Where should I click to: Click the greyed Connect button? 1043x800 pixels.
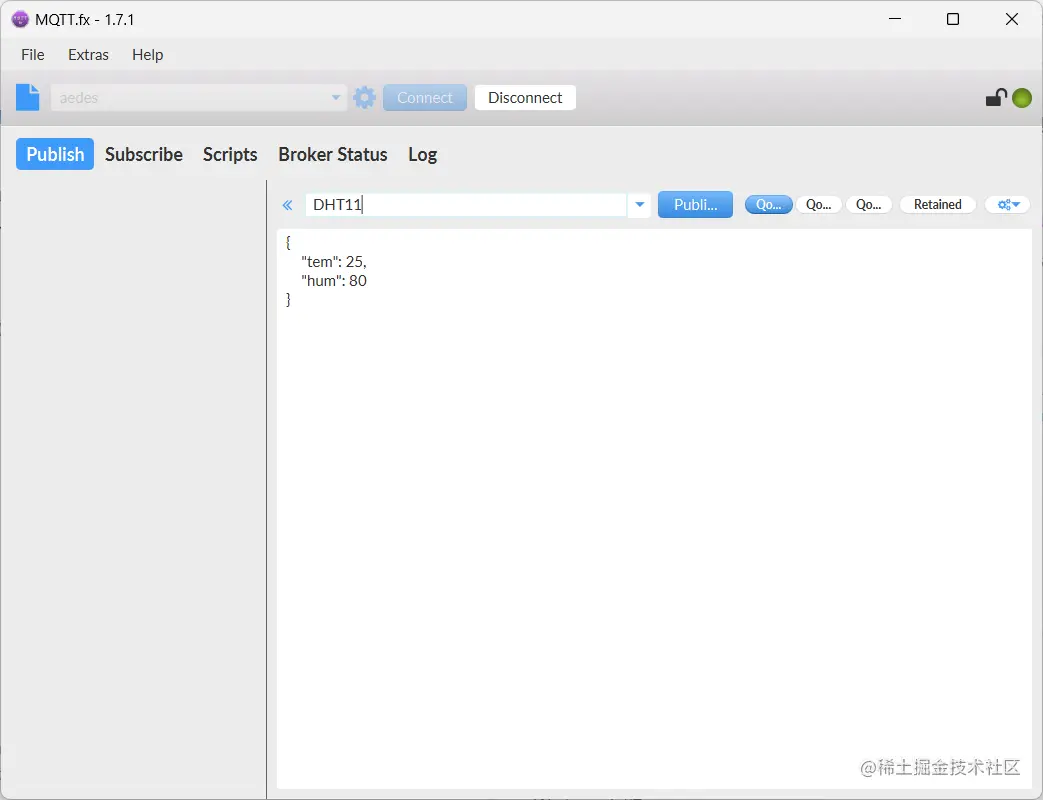coord(424,98)
